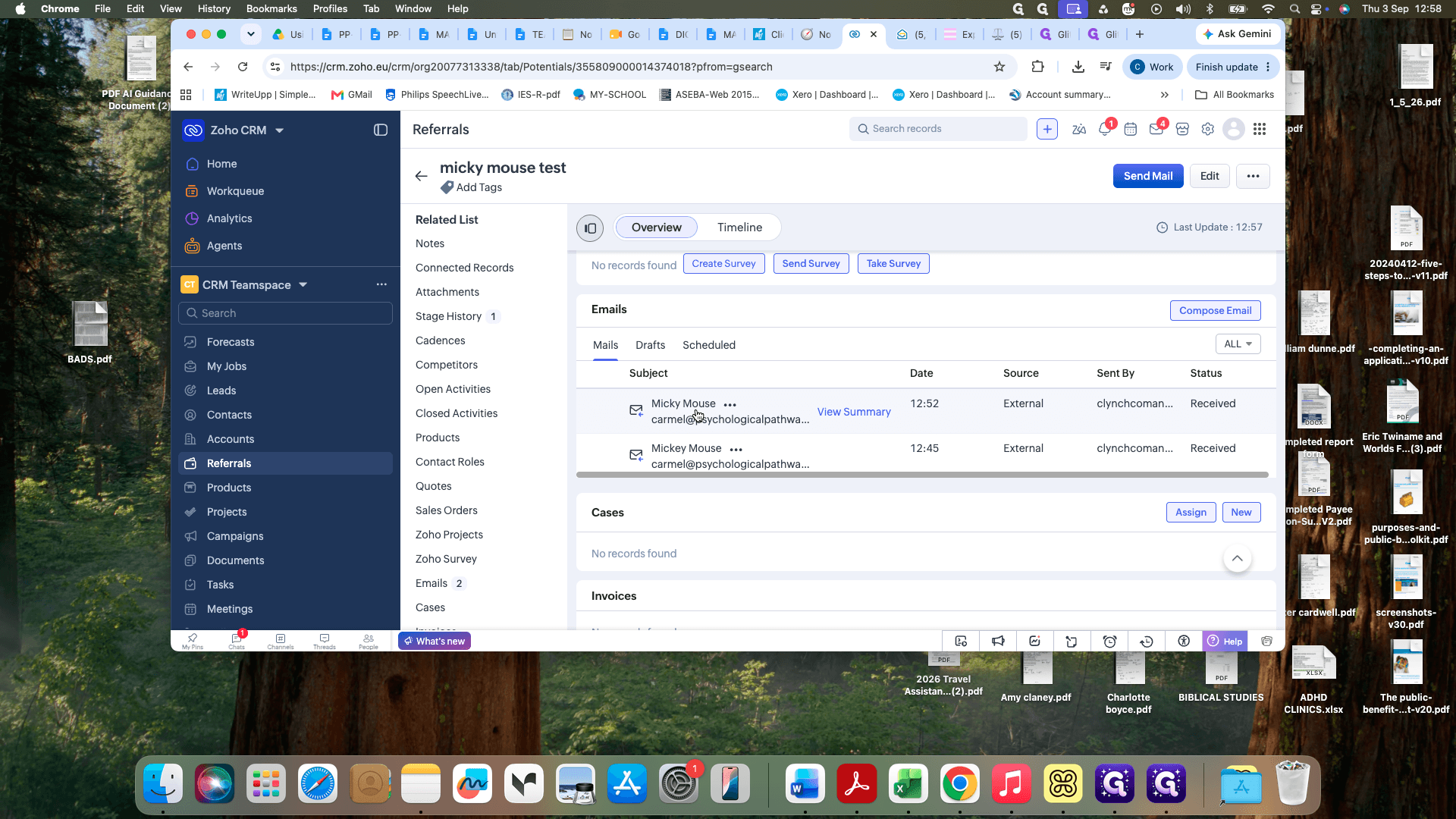Click the Add Tags tag icon
Image resolution: width=1456 pixels, height=819 pixels.
click(447, 187)
